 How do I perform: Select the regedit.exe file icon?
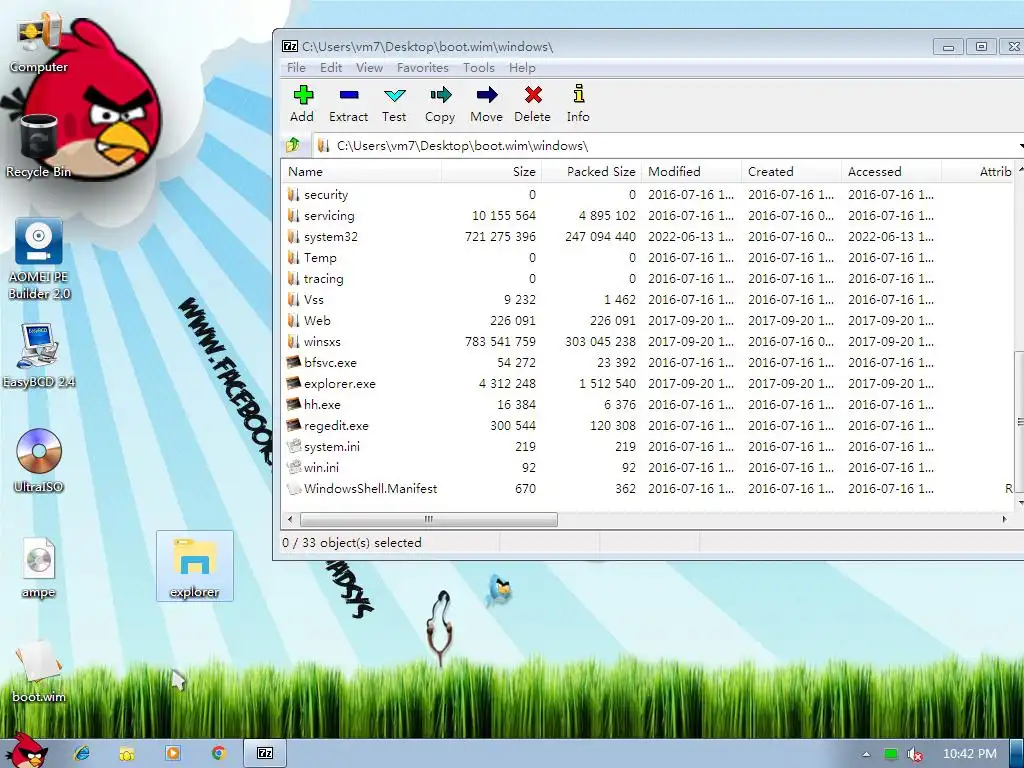294,425
